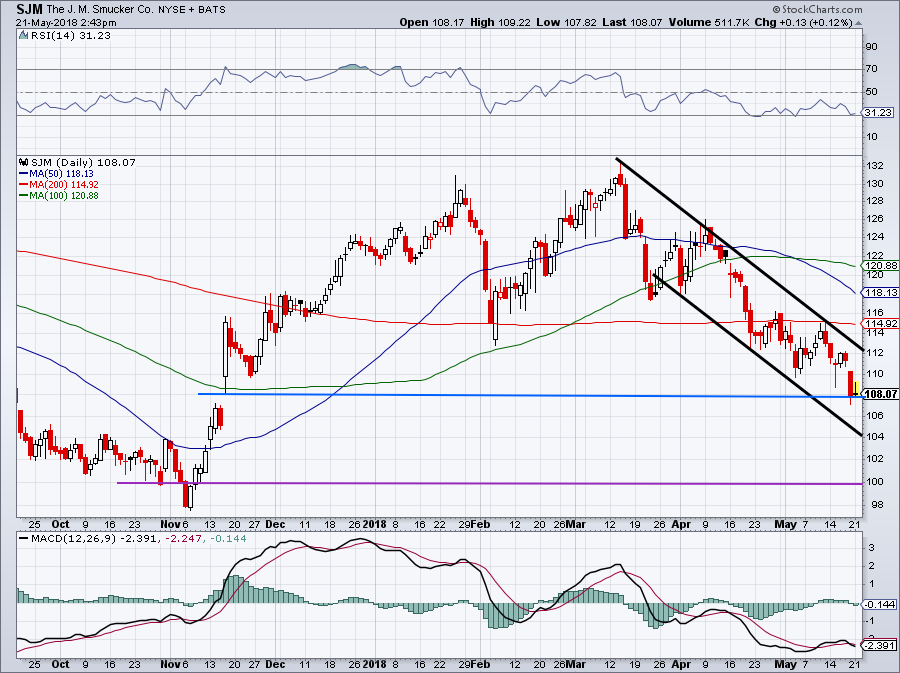Click the Dec label under price chart
This screenshot has height=673, width=900.
[x=276, y=524]
